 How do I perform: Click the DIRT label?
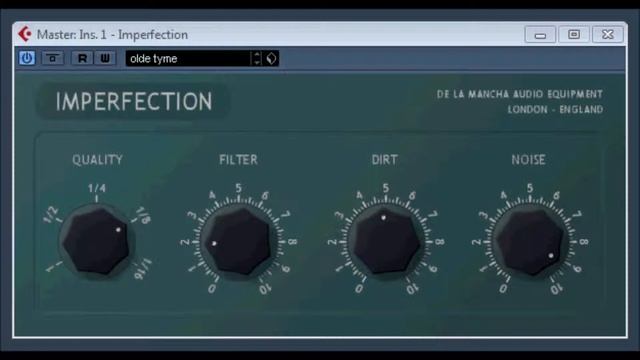[x=384, y=160]
